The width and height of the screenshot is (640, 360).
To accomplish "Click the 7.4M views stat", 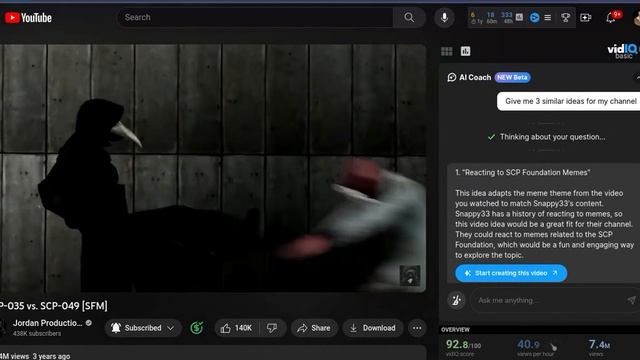I will point(599,344).
